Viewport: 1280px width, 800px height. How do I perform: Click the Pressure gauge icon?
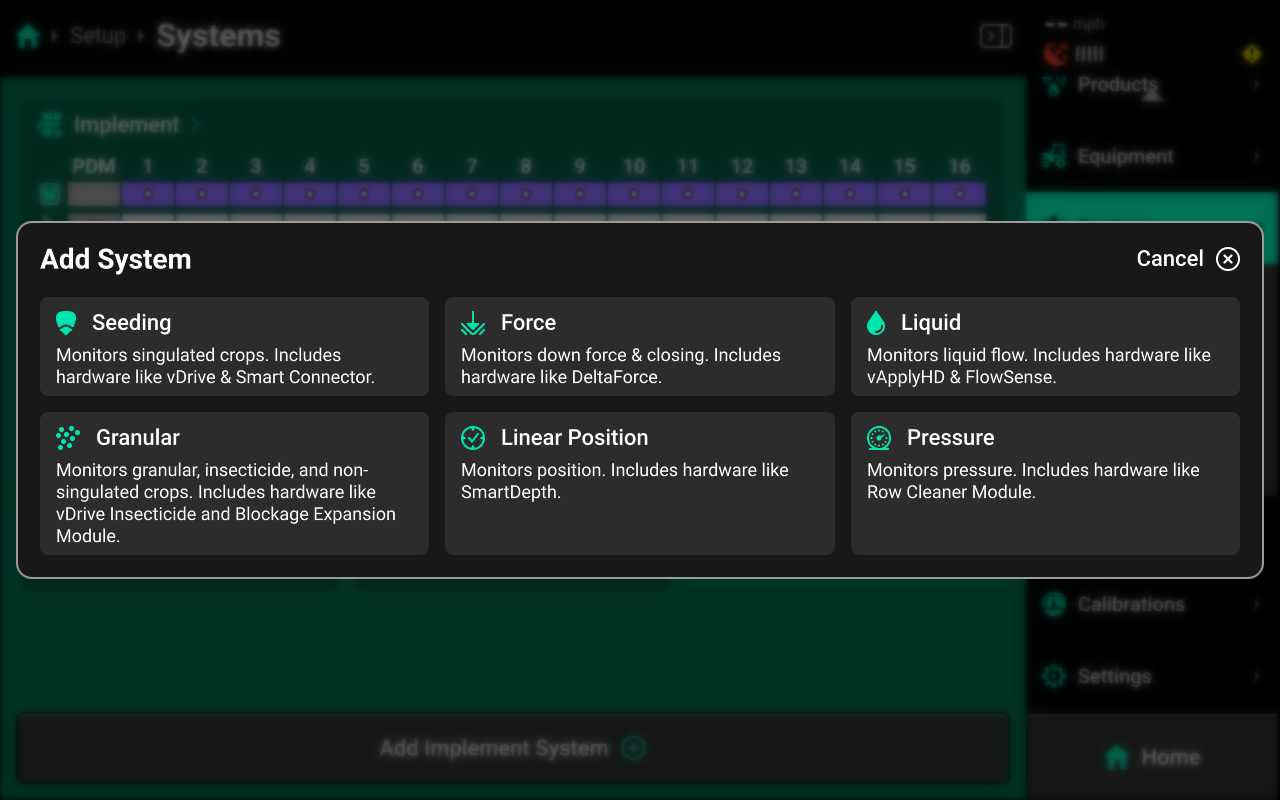pos(879,438)
